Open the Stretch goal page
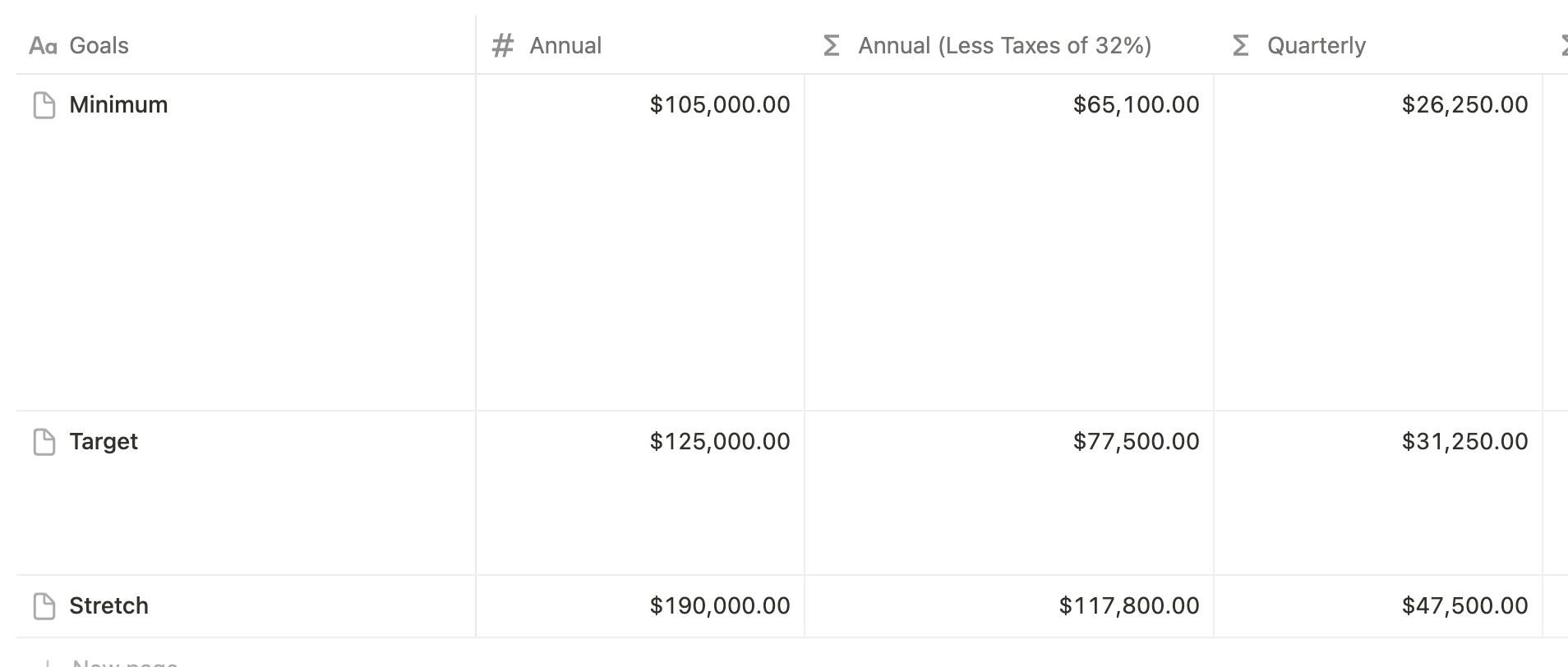Screen dimensions: 1568x667 point(108,606)
